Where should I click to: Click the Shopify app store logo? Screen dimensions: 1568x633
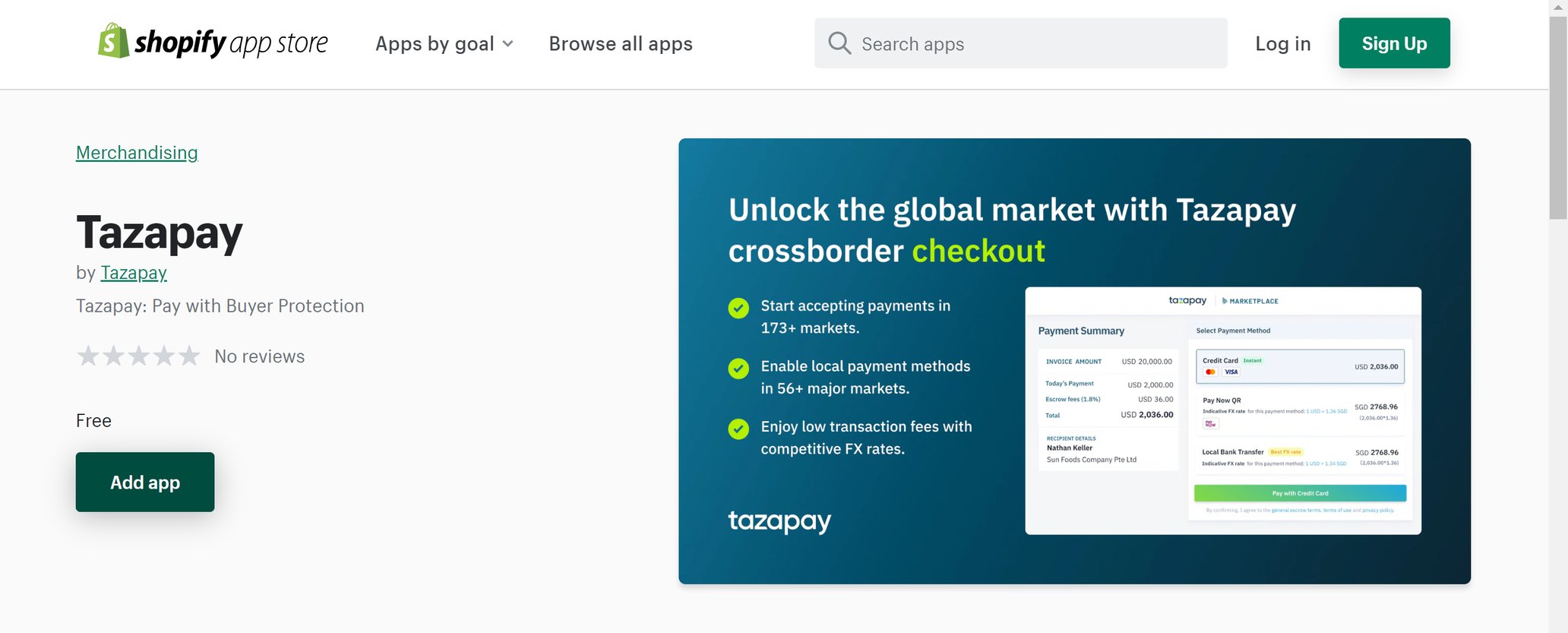coord(213,42)
